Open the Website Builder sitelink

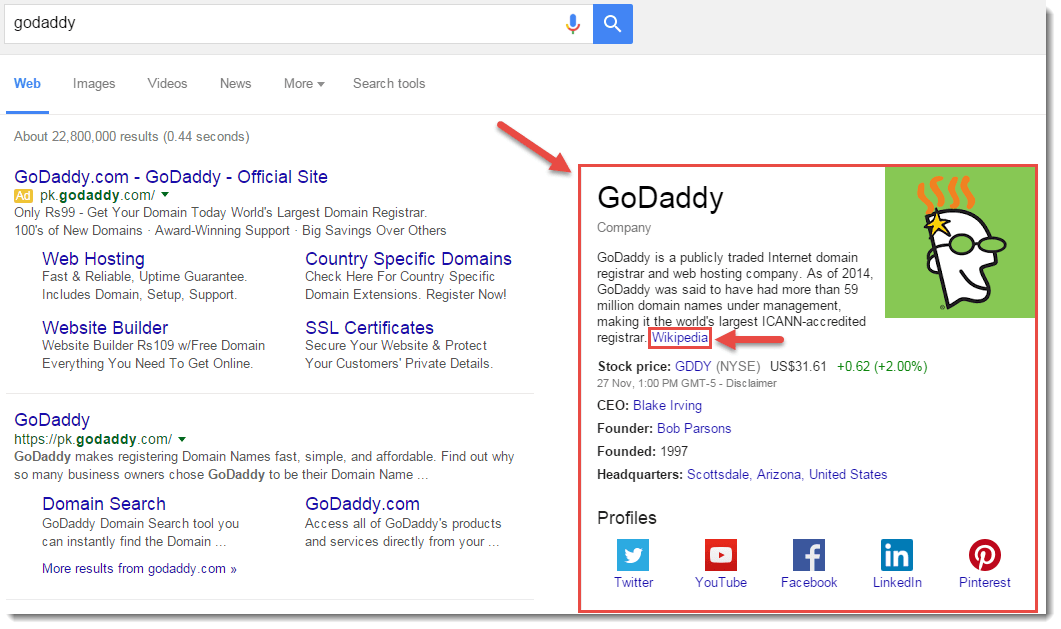(105, 327)
